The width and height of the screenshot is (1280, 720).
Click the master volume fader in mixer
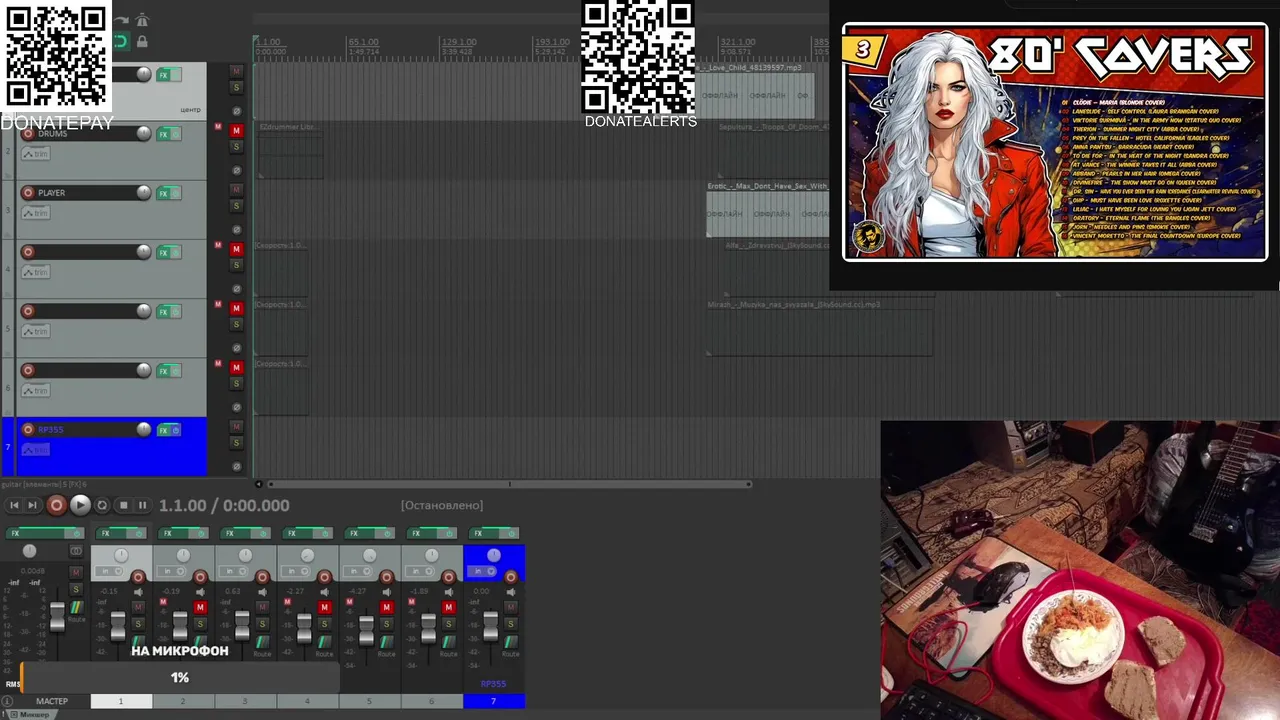(57, 617)
